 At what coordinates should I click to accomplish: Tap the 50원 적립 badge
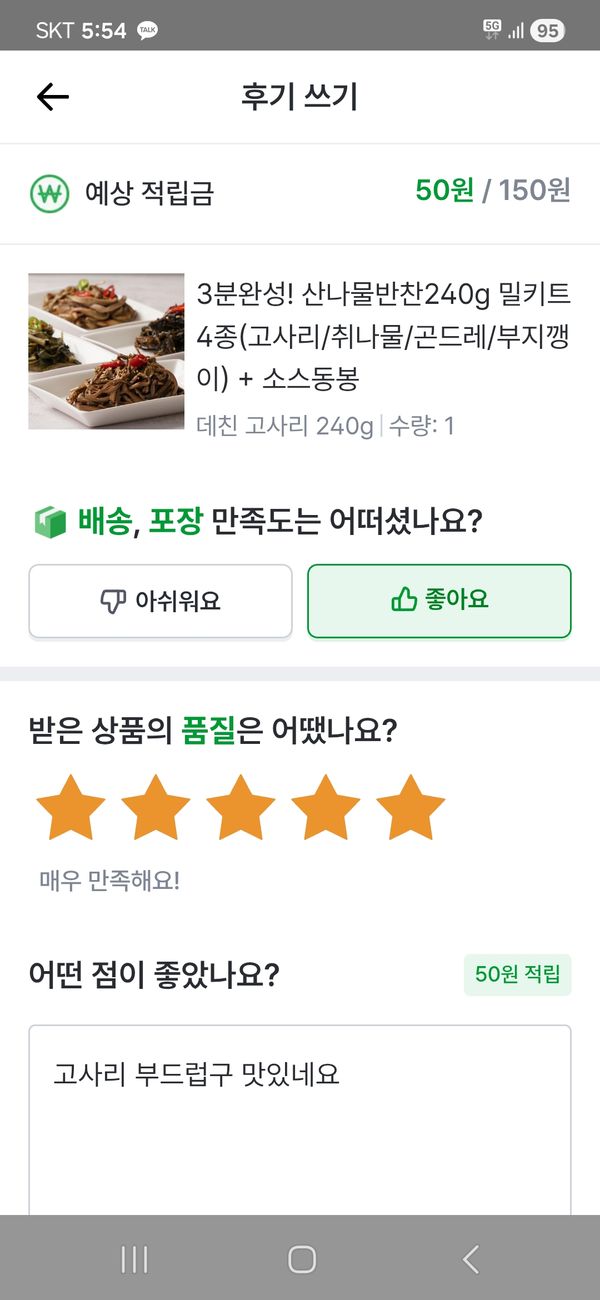[517, 975]
